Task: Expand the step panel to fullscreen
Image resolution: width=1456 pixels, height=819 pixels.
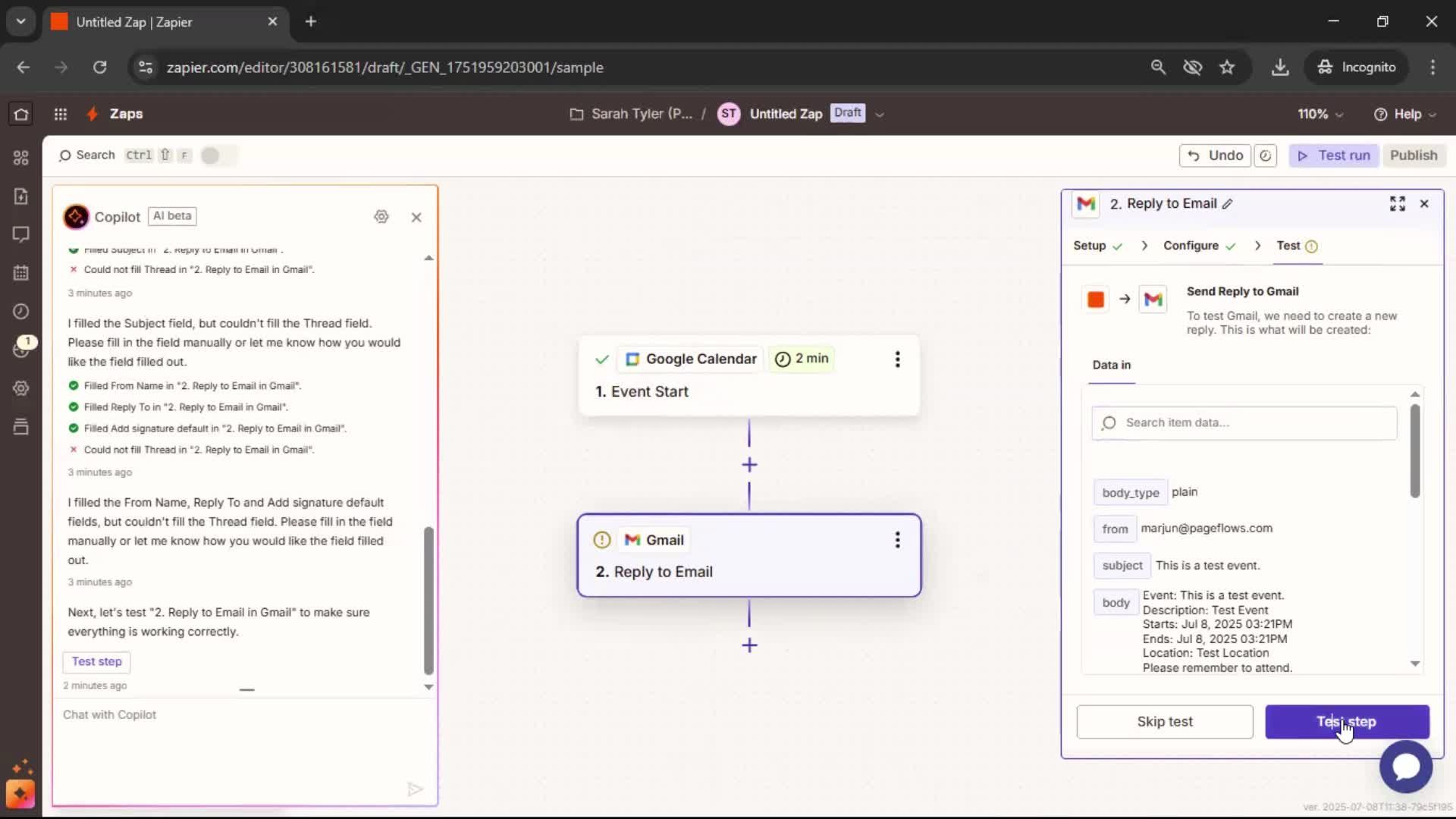Action: 1398,204
